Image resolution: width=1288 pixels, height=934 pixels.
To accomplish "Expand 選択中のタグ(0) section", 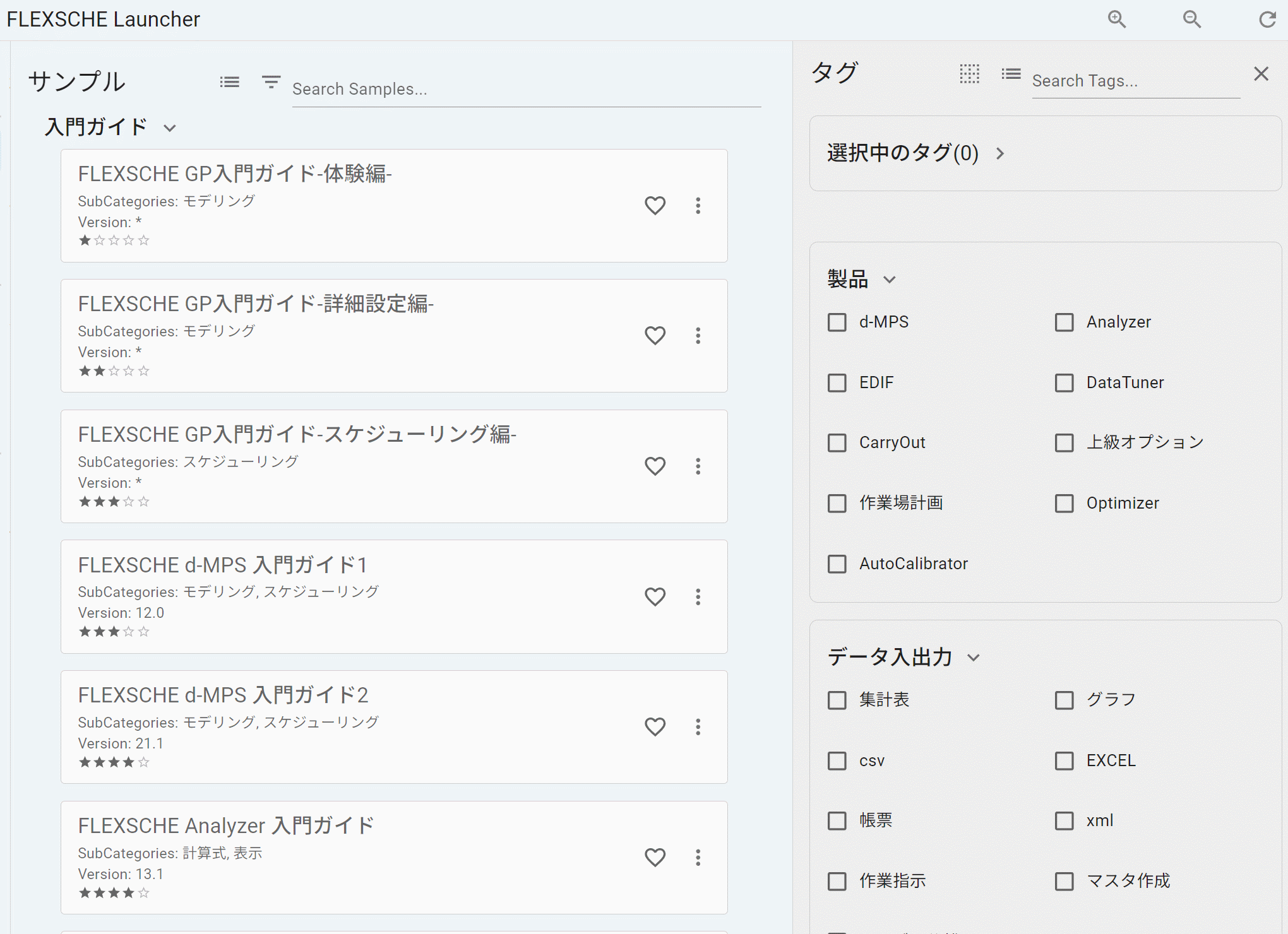I will pyautogui.click(x=999, y=153).
